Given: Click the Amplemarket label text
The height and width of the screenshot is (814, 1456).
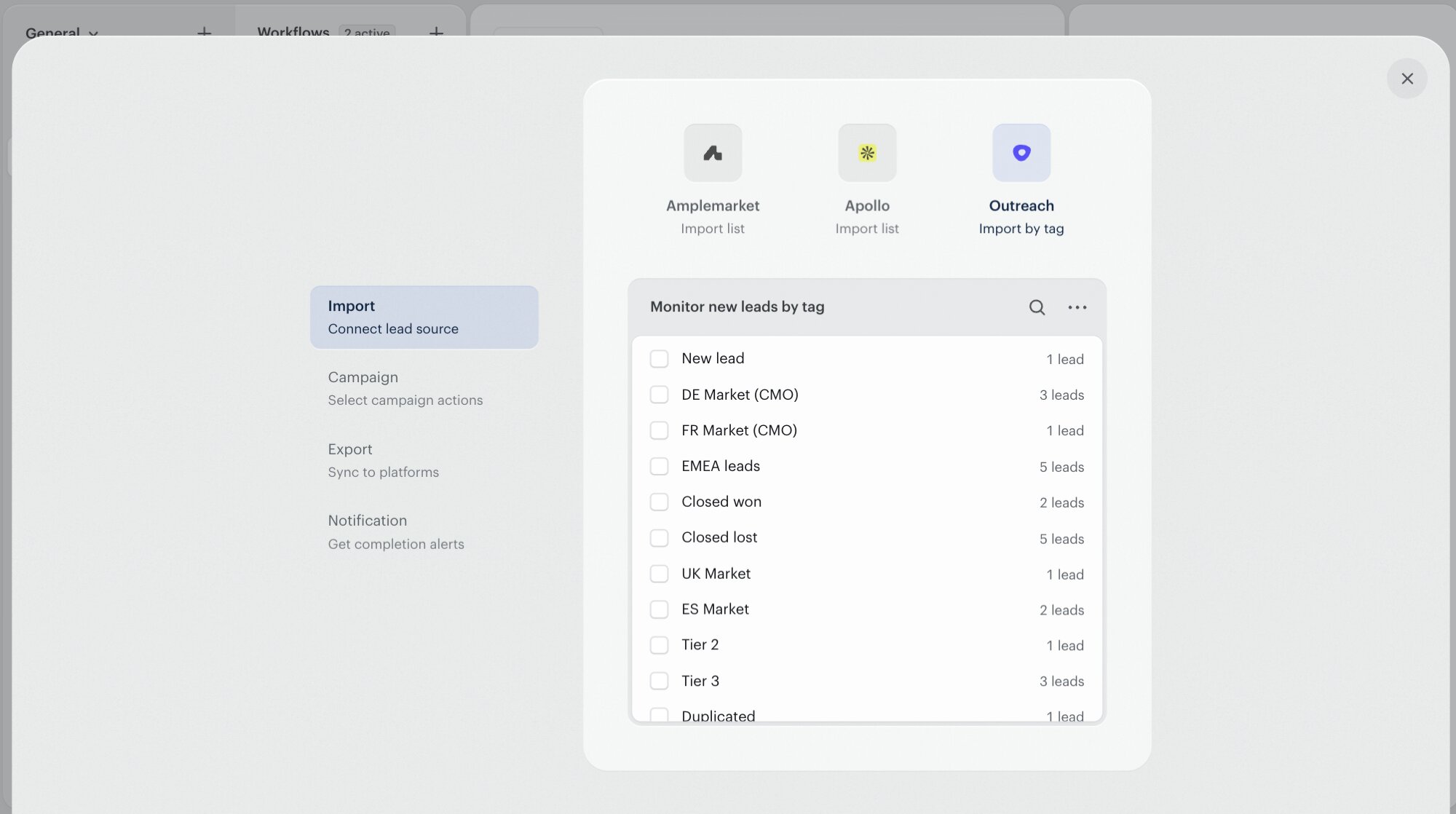Looking at the screenshot, I should tap(713, 206).
